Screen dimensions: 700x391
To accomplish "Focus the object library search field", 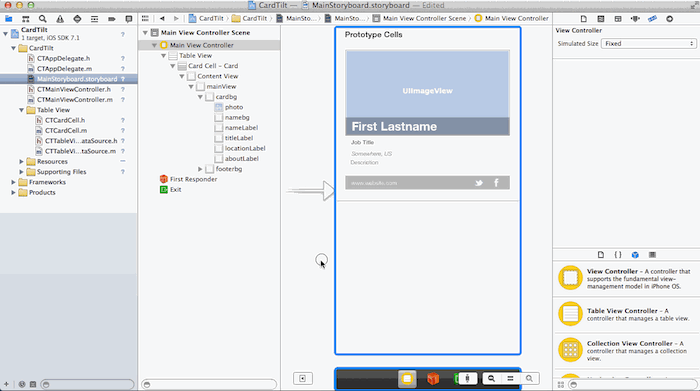I will pyautogui.click(x=632, y=384).
